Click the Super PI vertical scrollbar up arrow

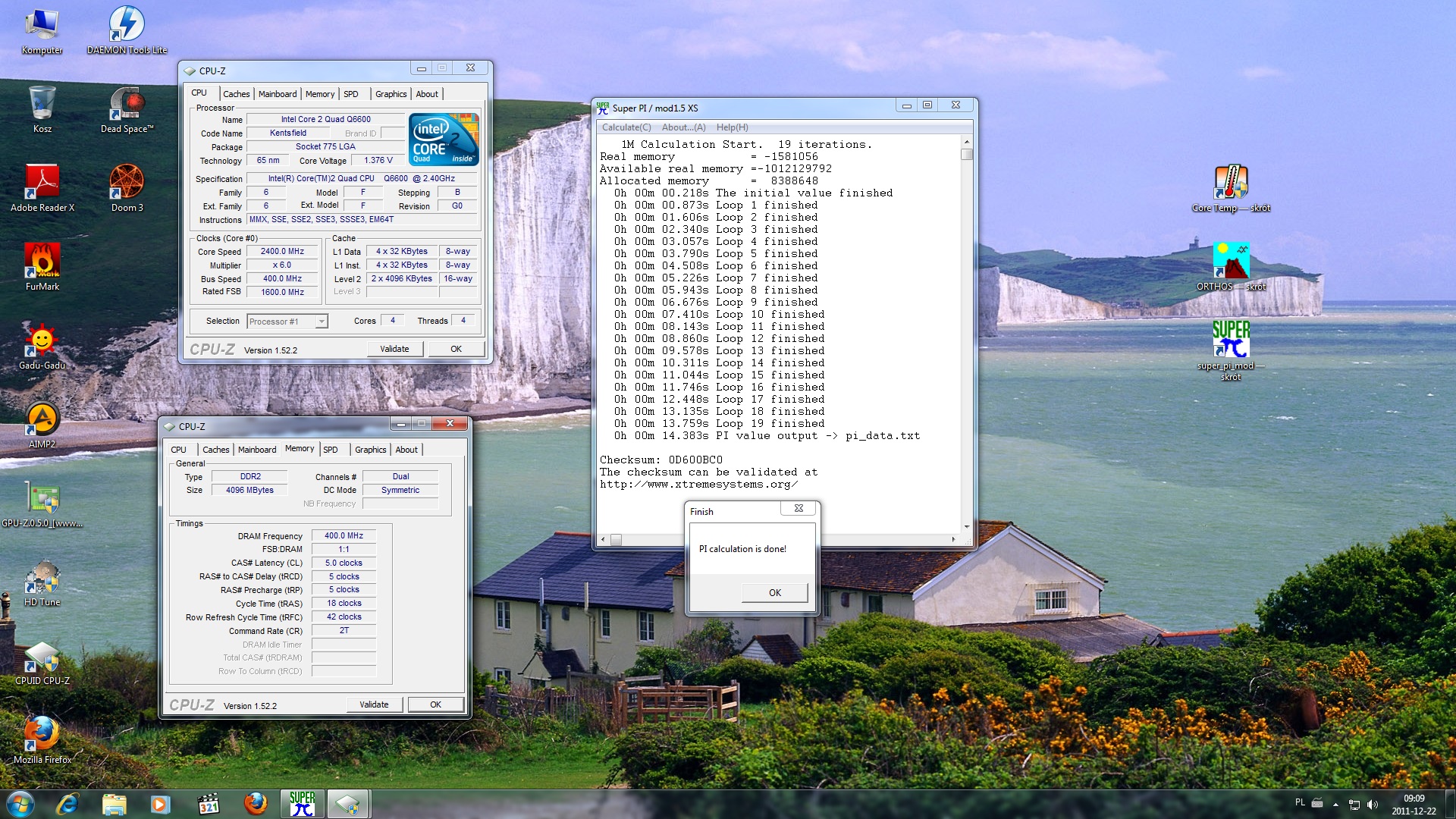966,143
